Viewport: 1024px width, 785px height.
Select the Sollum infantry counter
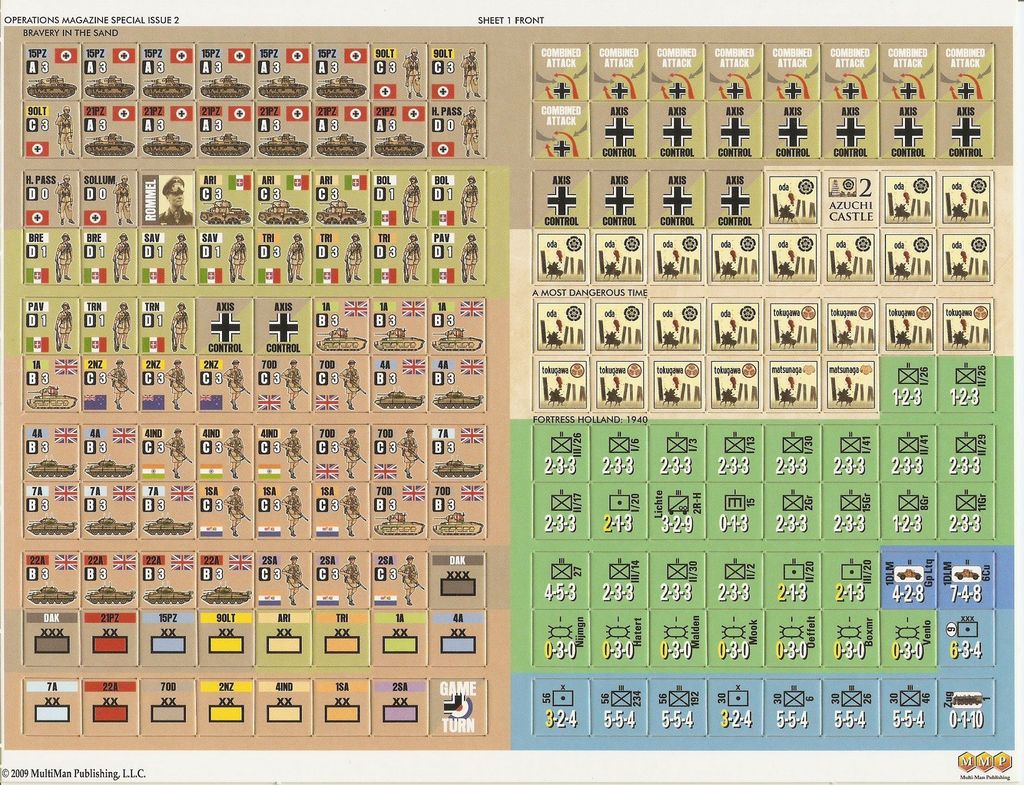[x=109, y=199]
